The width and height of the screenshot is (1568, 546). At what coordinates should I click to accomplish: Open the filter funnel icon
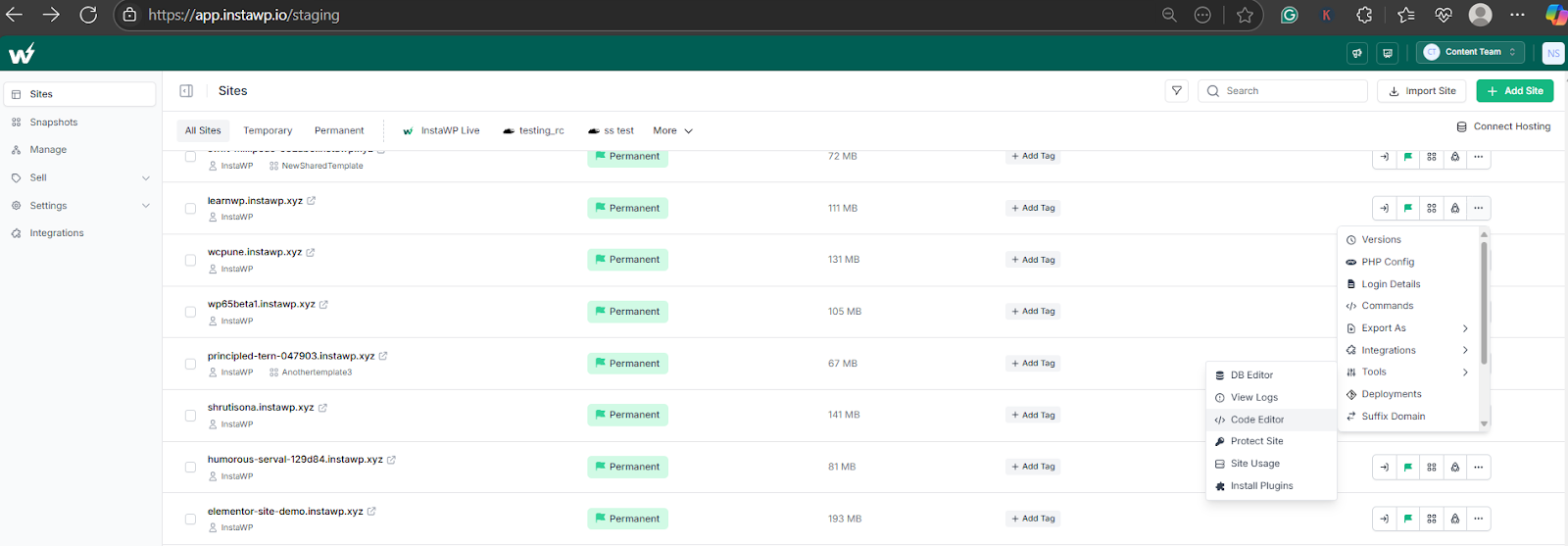click(1177, 91)
